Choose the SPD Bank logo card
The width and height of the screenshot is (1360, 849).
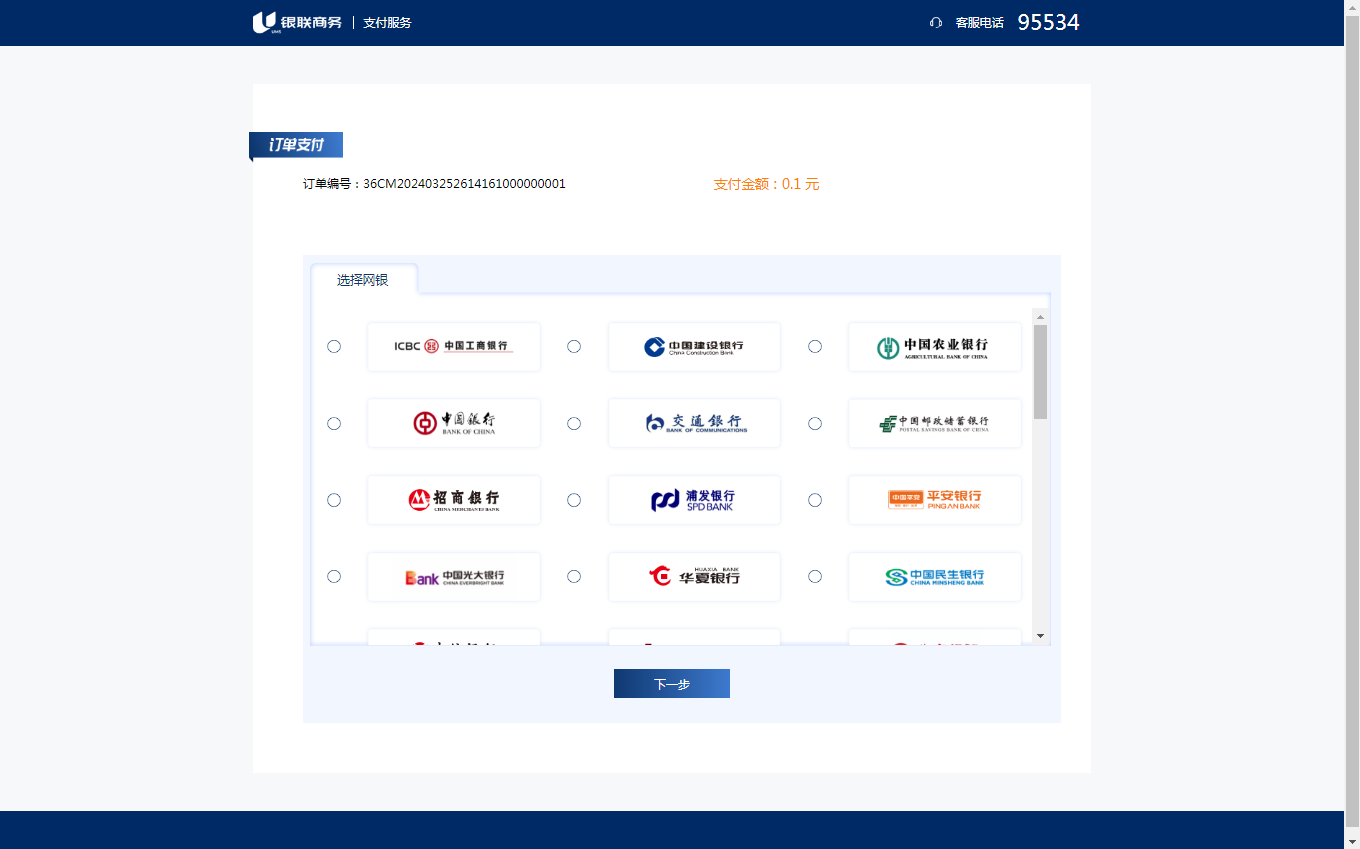(694, 500)
